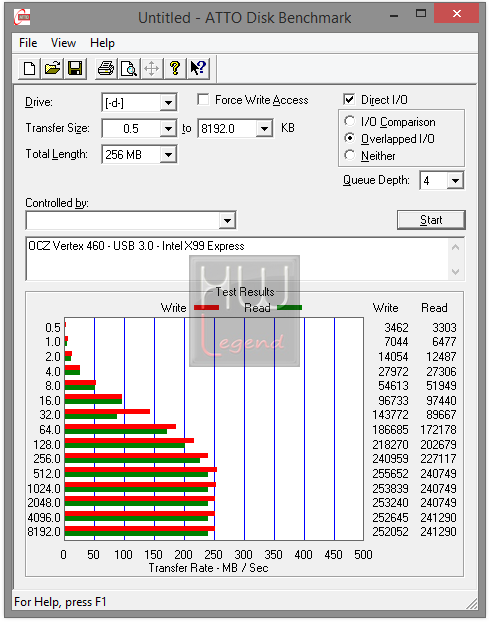Viewport: 489px width, 622px height.
Task: Click read value 172178 in results
Action: [x=438, y=429]
